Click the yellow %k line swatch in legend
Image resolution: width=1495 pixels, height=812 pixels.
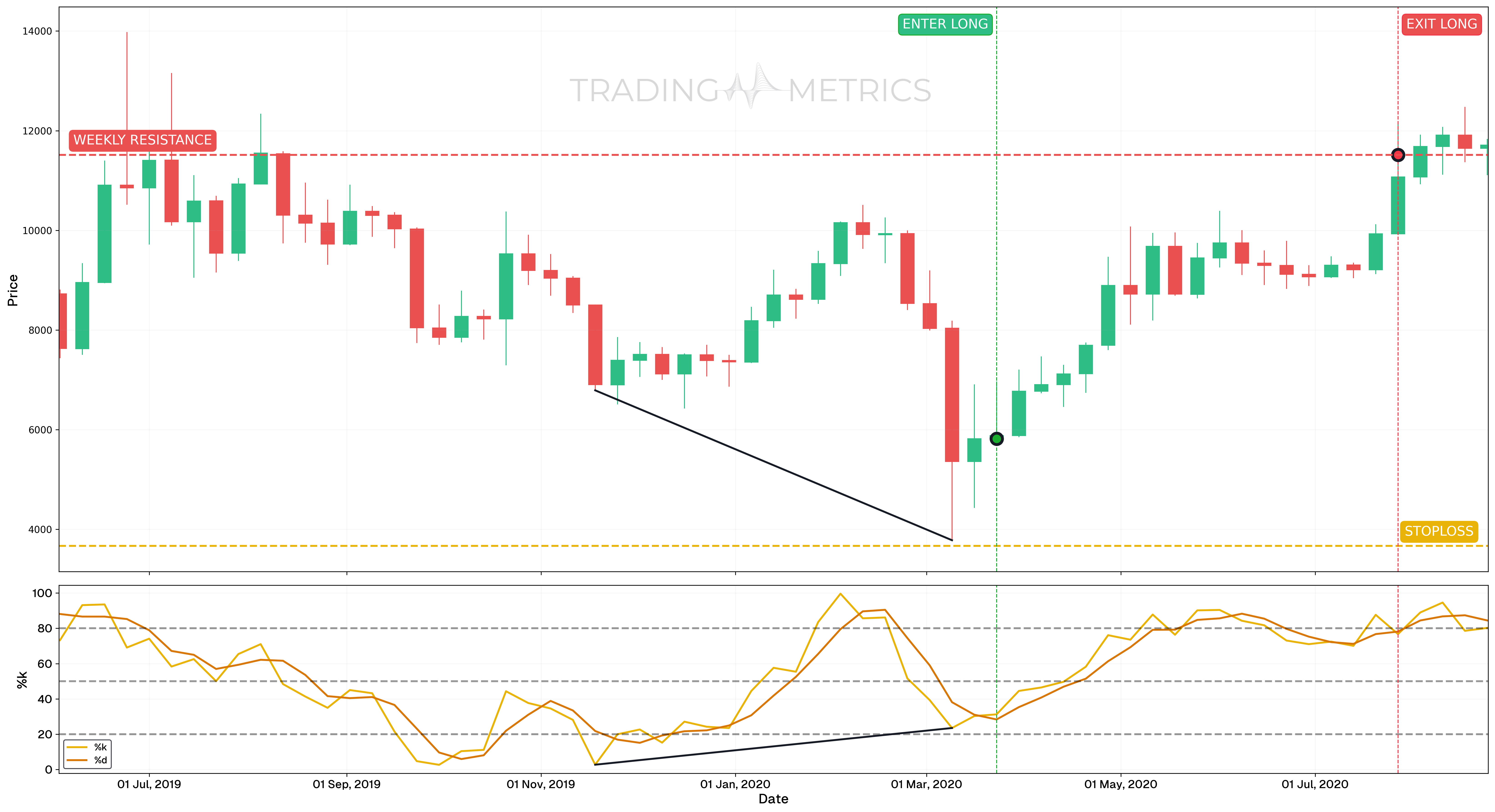[x=77, y=747]
